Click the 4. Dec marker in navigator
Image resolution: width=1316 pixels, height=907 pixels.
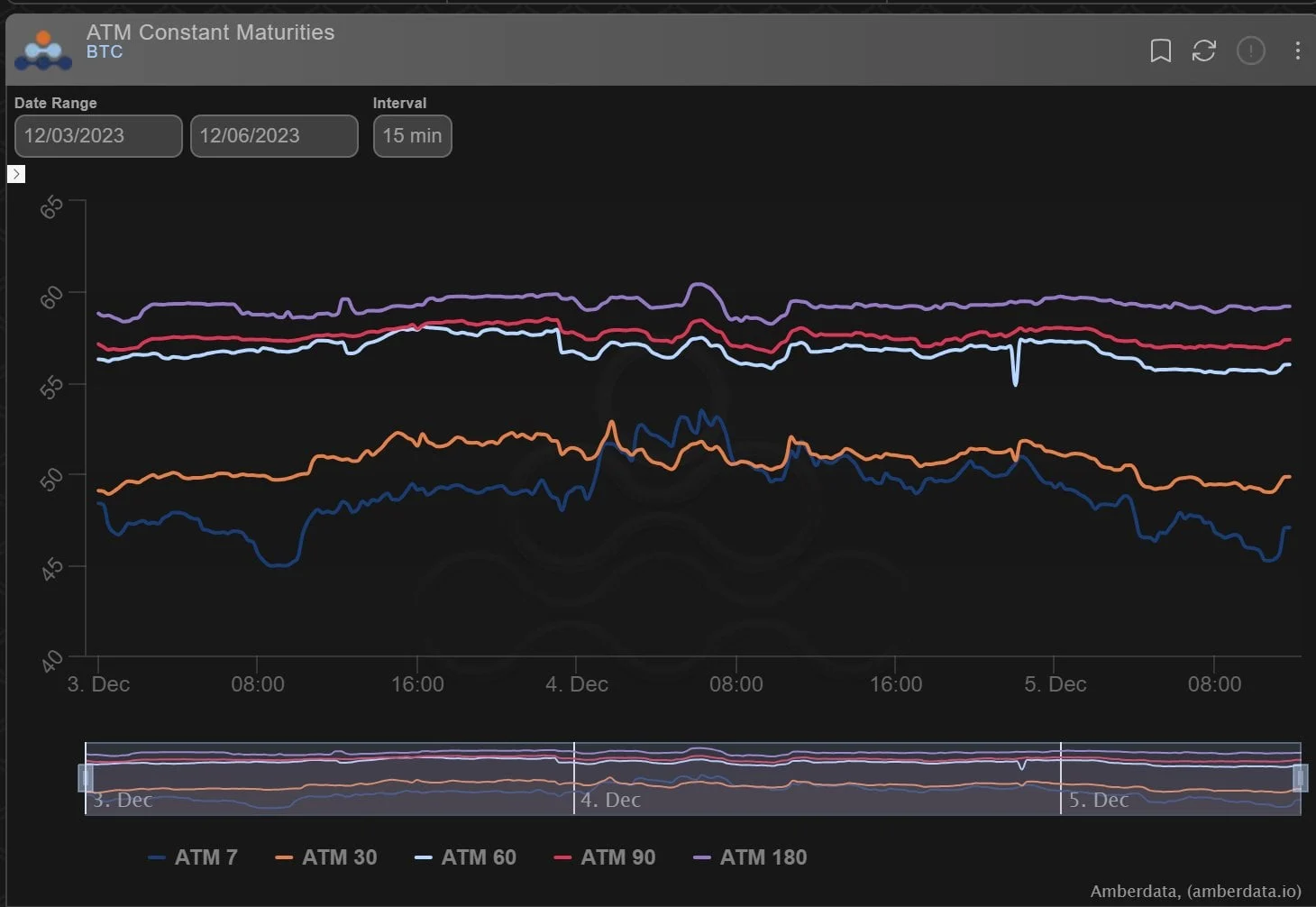610,800
